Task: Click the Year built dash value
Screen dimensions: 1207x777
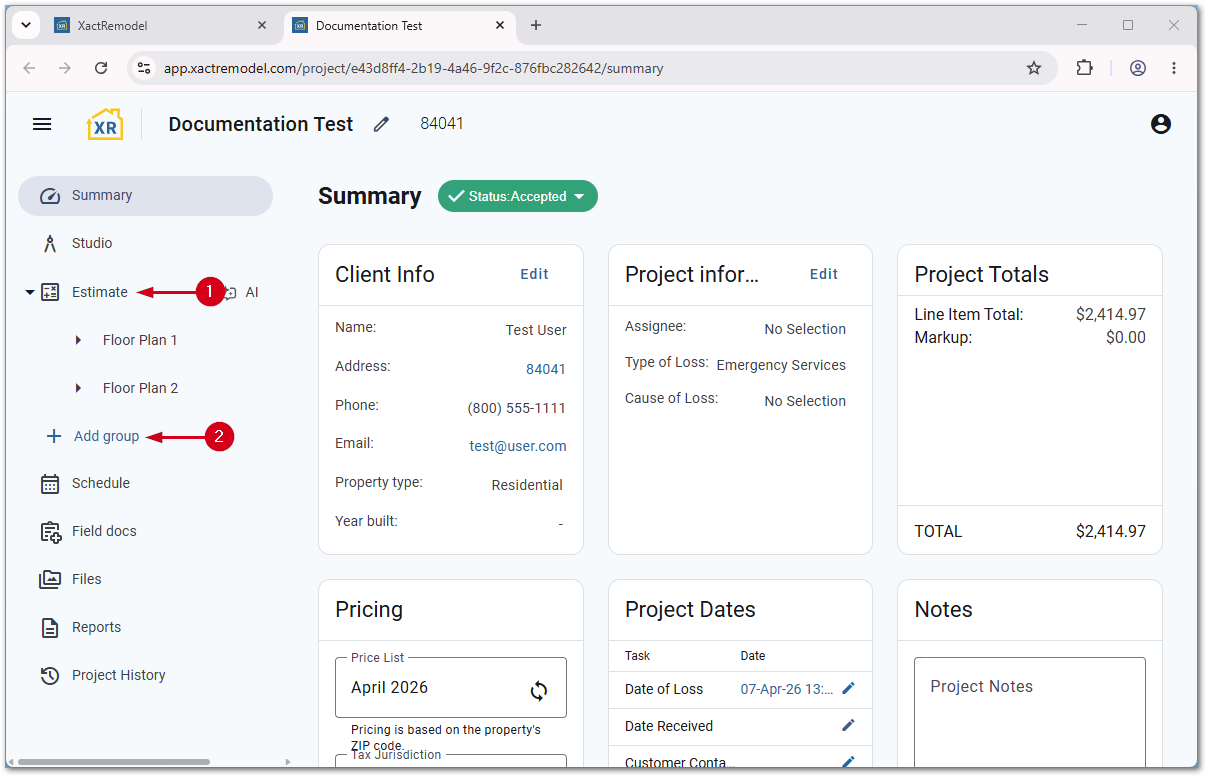Action: coord(561,524)
